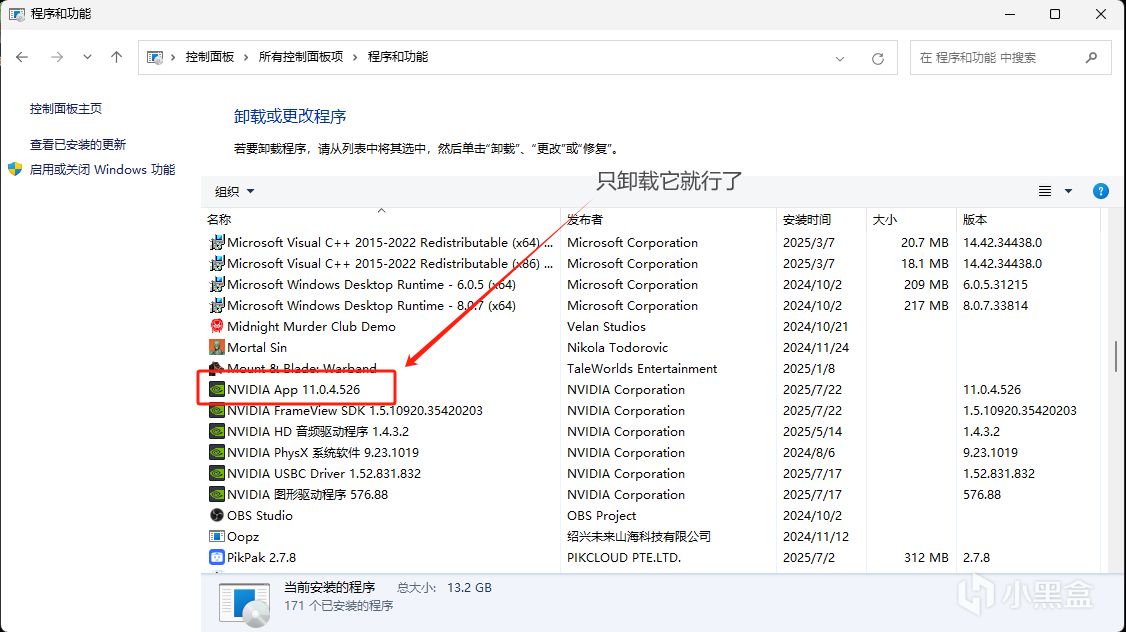Click install date 2025/5/14
This screenshot has height=632, width=1126.
pyautogui.click(x=812, y=432)
